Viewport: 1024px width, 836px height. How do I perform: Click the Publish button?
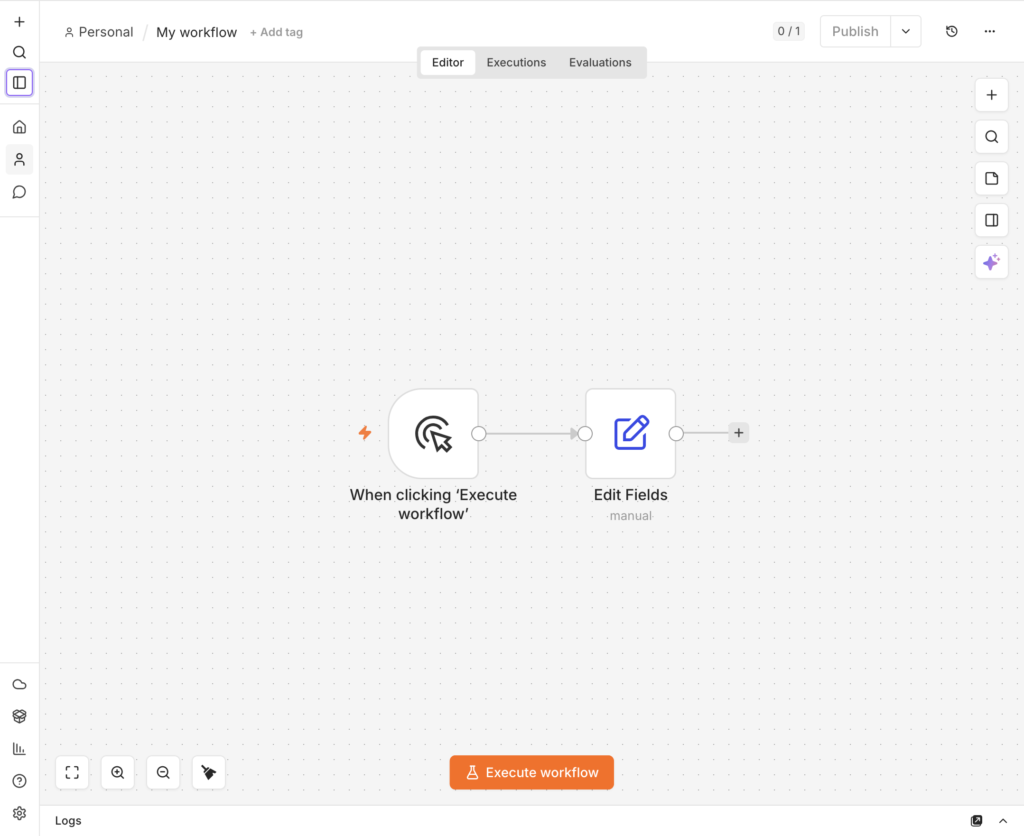(855, 31)
